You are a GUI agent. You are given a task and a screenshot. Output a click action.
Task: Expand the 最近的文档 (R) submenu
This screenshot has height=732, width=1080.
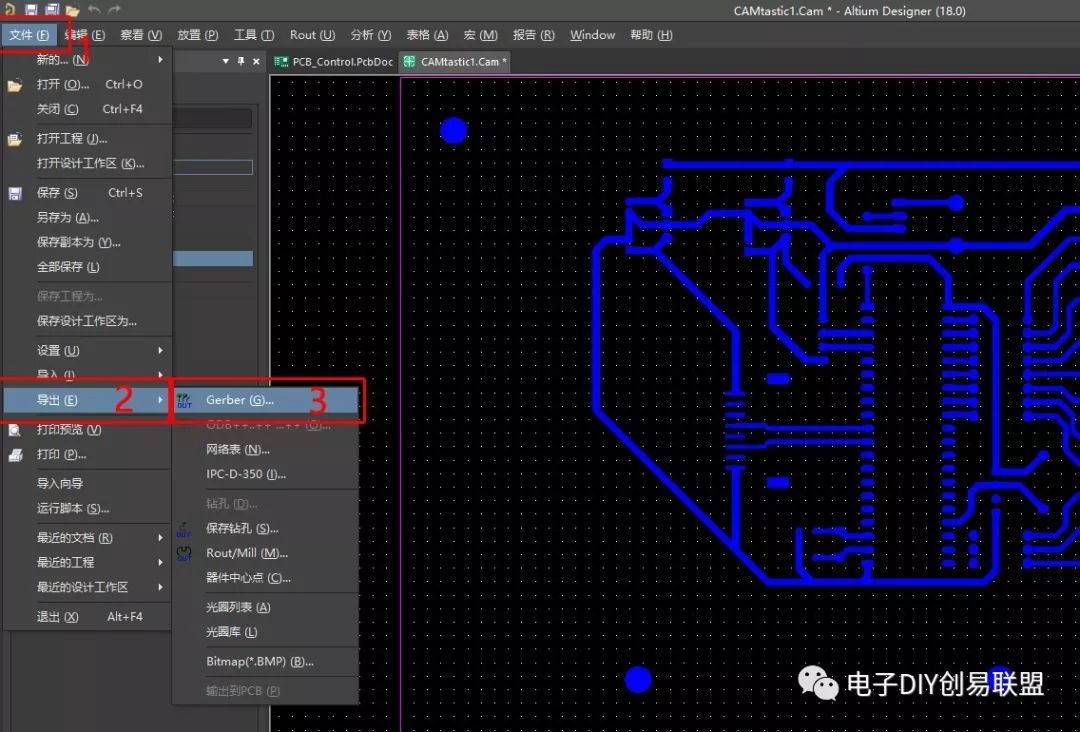point(87,537)
